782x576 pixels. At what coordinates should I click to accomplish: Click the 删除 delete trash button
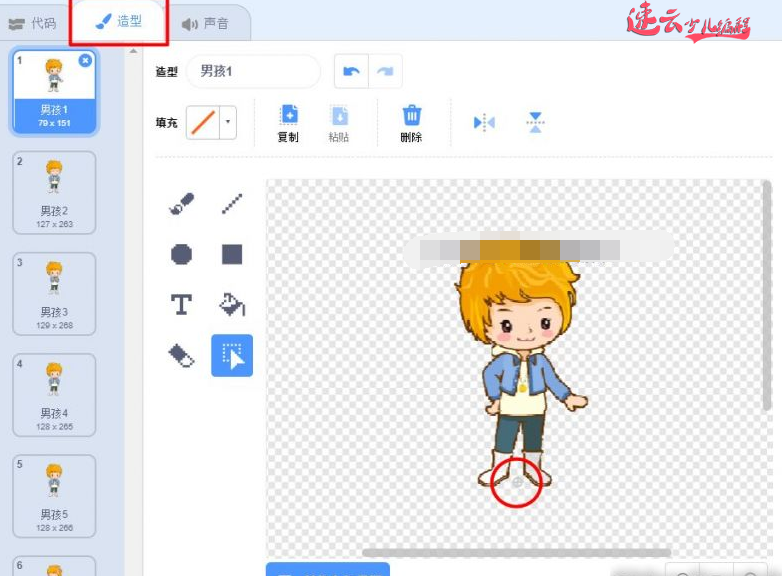(x=411, y=123)
